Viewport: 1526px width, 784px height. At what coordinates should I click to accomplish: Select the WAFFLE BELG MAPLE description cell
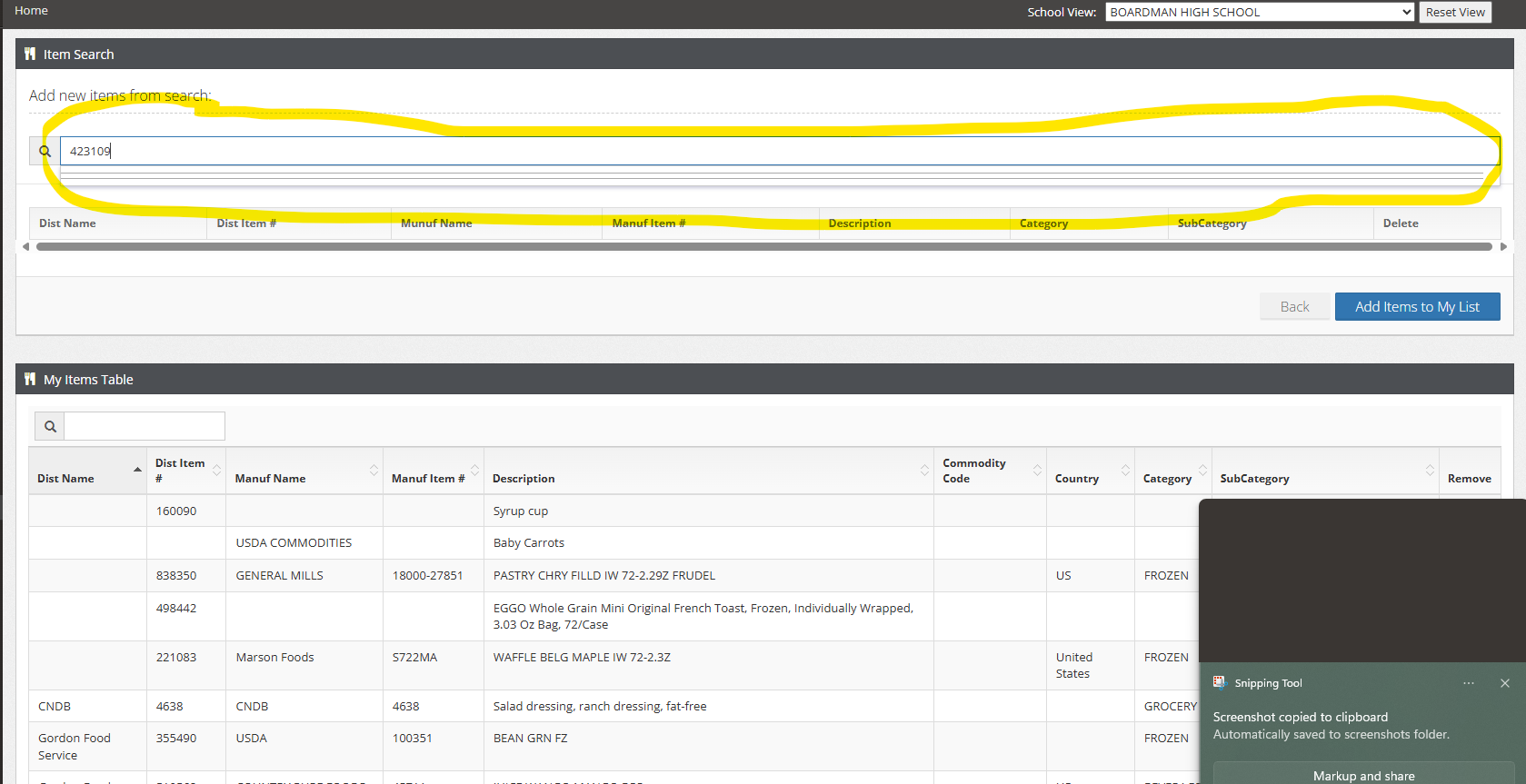point(709,665)
